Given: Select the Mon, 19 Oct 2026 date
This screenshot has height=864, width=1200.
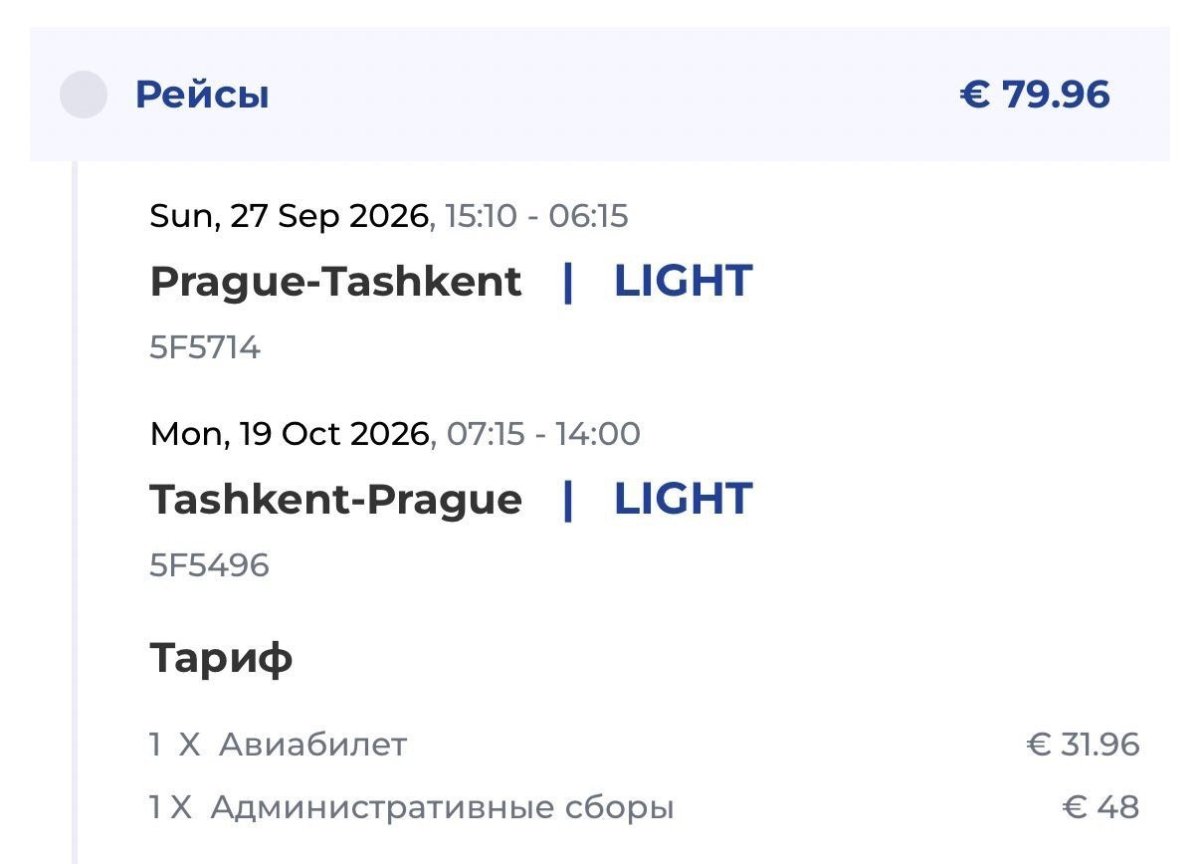Looking at the screenshot, I should [x=289, y=434].
